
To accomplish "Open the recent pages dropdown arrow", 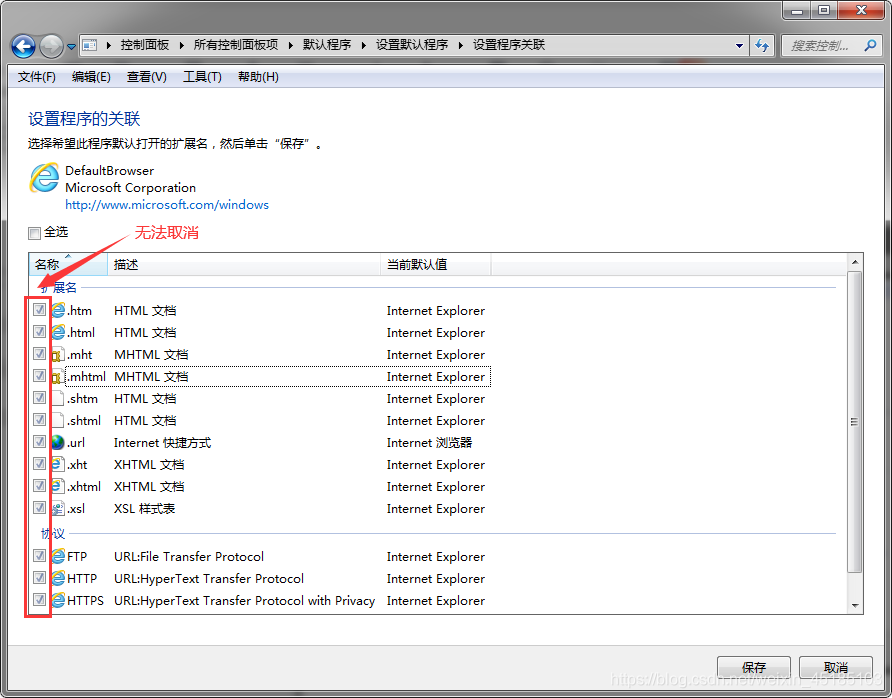I will 71,47.
